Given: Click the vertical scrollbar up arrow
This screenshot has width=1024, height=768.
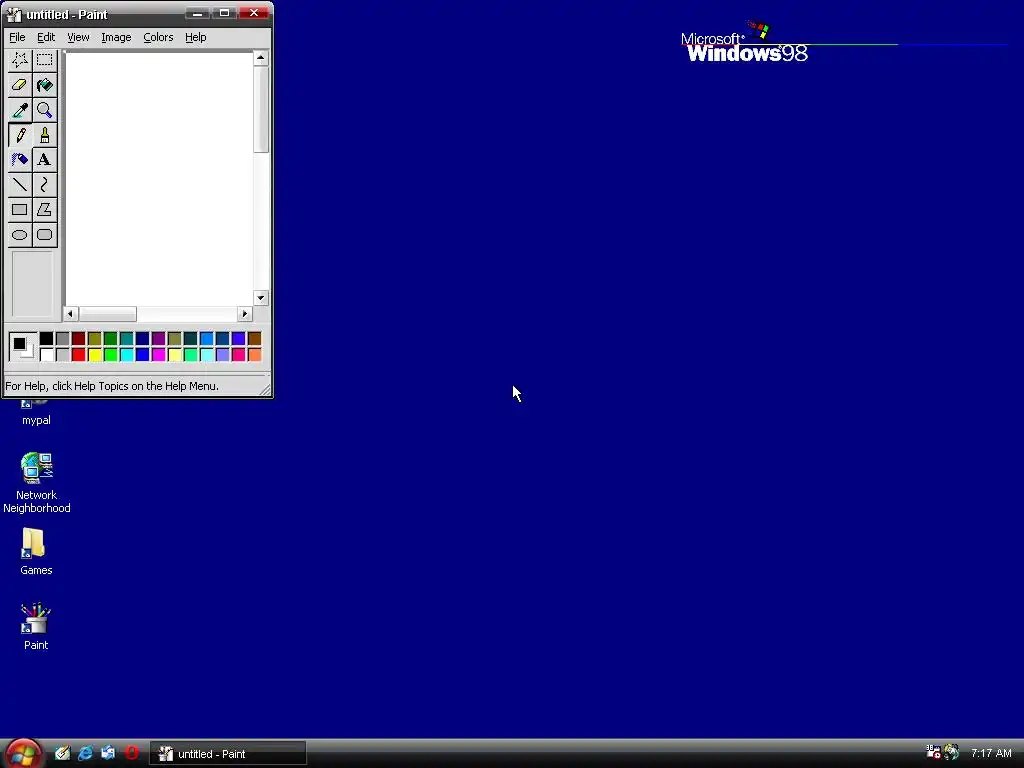Looking at the screenshot, I should click(261, 58).
